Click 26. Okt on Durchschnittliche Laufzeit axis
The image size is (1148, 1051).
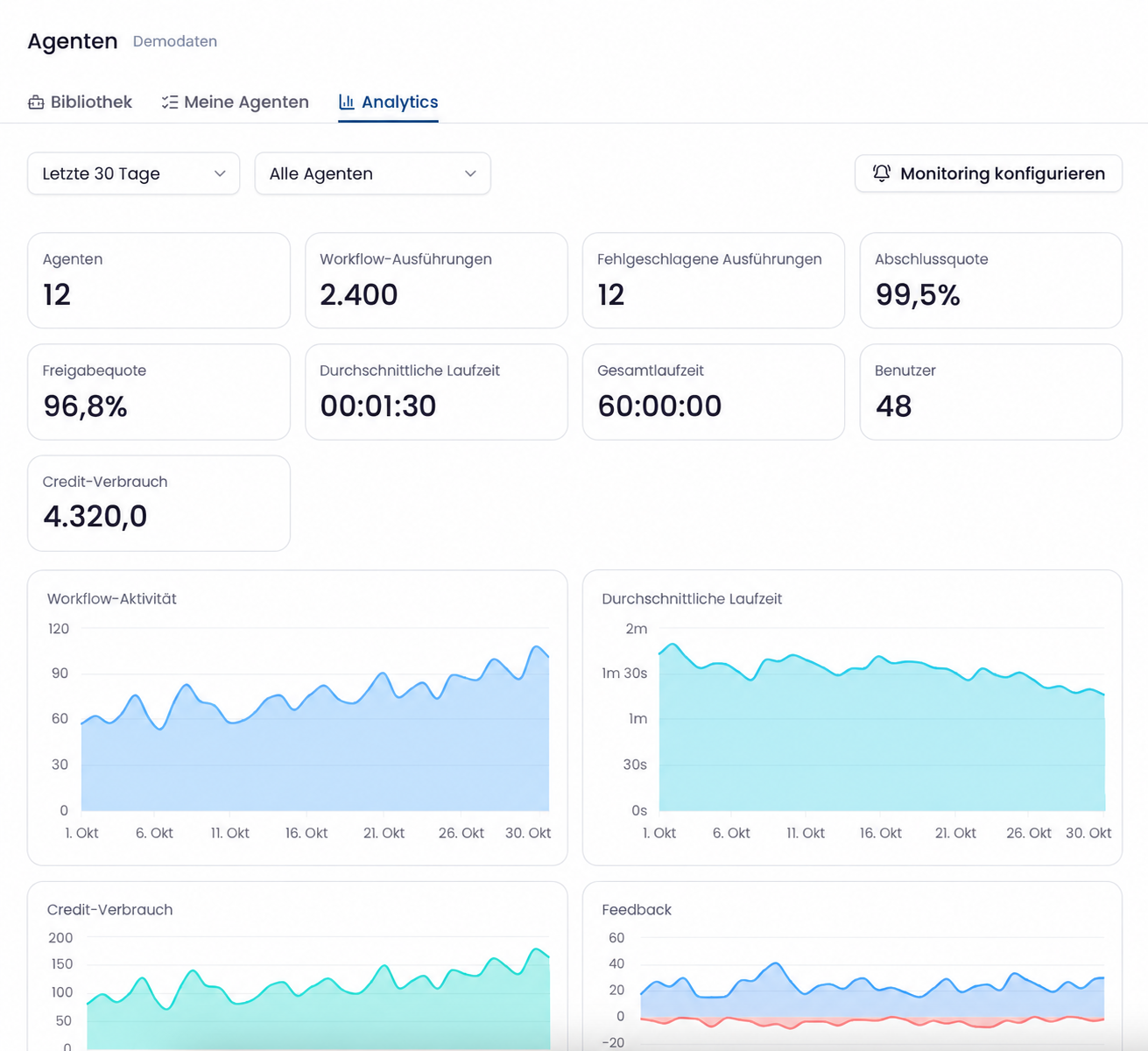coord(1029,833)
